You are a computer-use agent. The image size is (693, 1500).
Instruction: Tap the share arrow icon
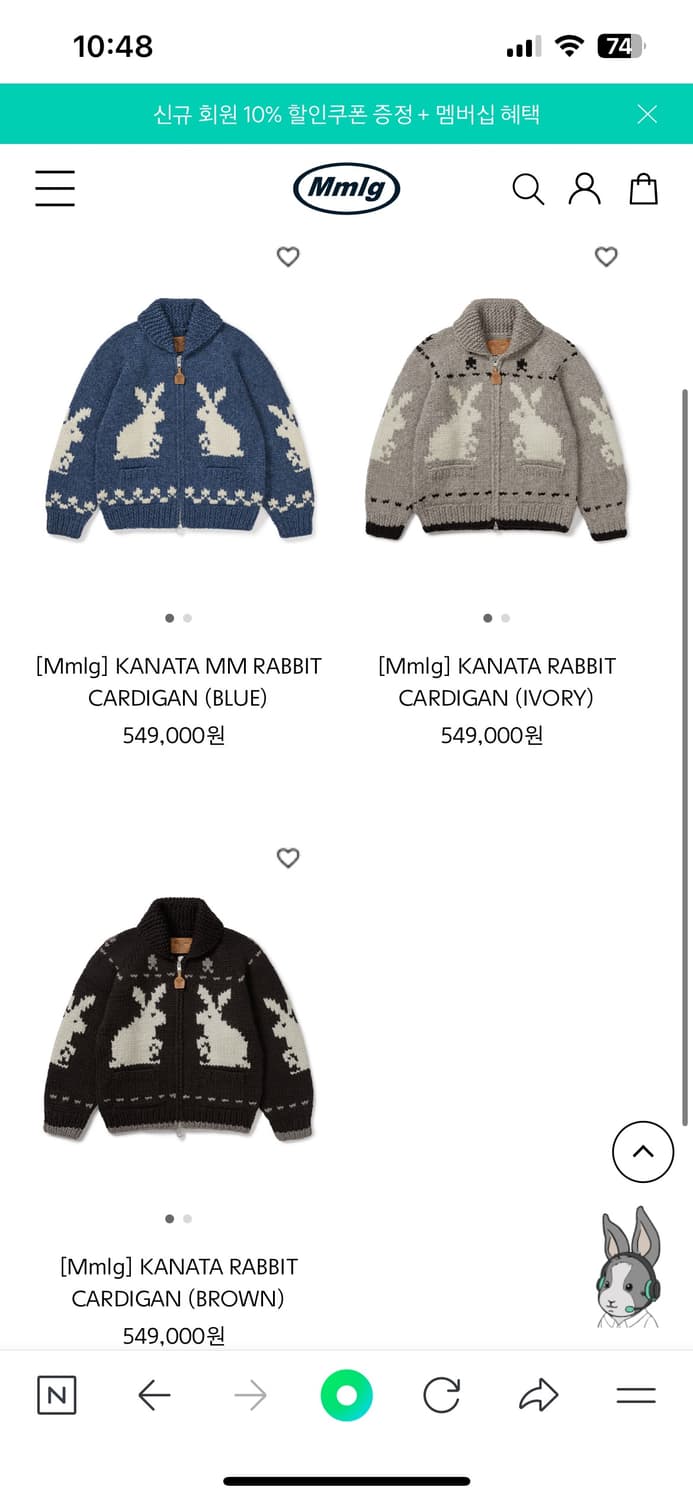(x=538, y=1395)
